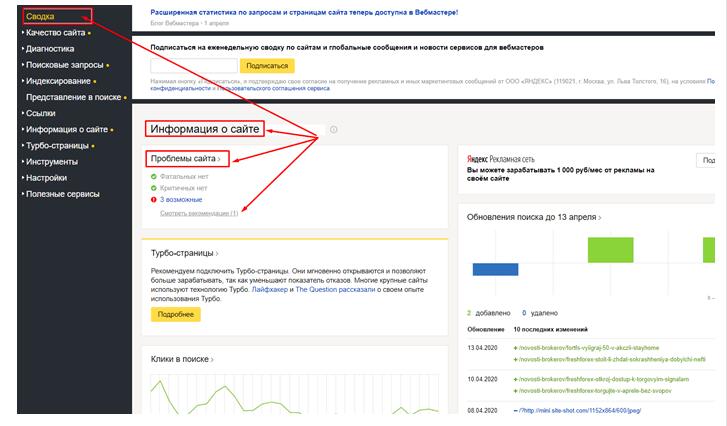727x426 pixels.
Task: Click the 0 удалено legend label
Action: pos(540,313)
